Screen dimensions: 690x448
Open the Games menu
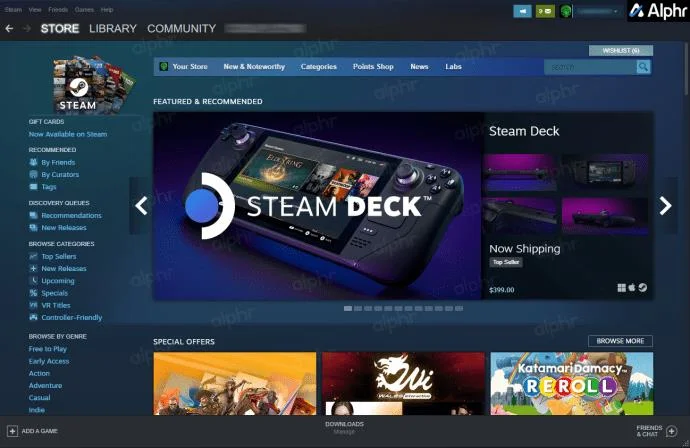pos(84,10)
